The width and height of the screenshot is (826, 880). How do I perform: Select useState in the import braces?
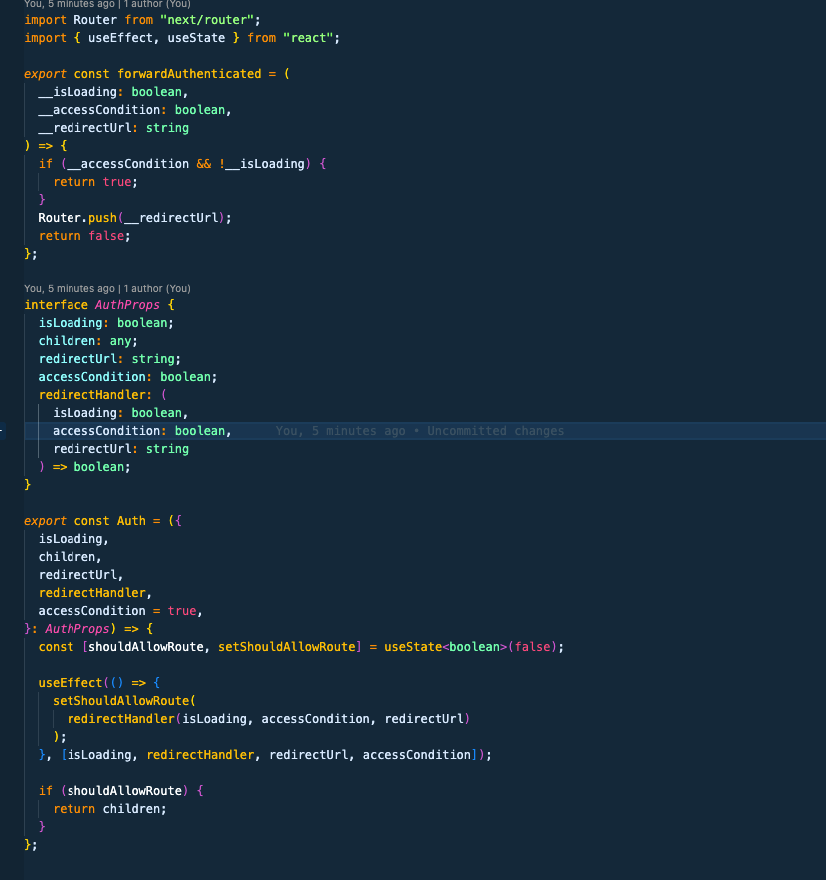coord(196,38)
